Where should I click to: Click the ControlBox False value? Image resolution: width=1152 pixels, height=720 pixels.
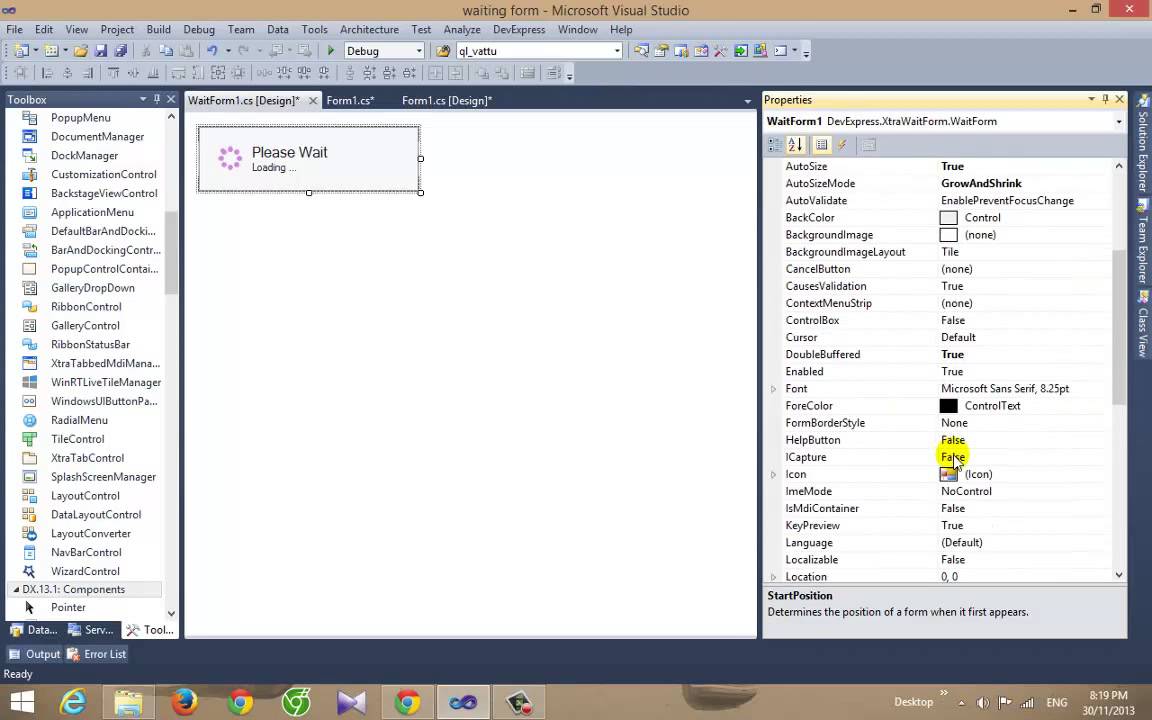pyautogui.click(x=953, y=320)
